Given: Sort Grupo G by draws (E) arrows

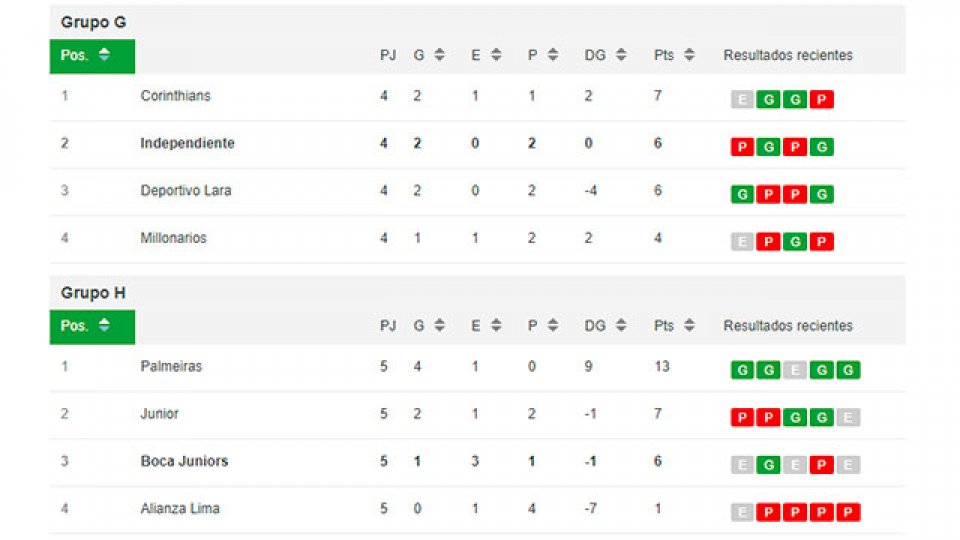Looking at the screenshot, I should [x=496, y=56].
